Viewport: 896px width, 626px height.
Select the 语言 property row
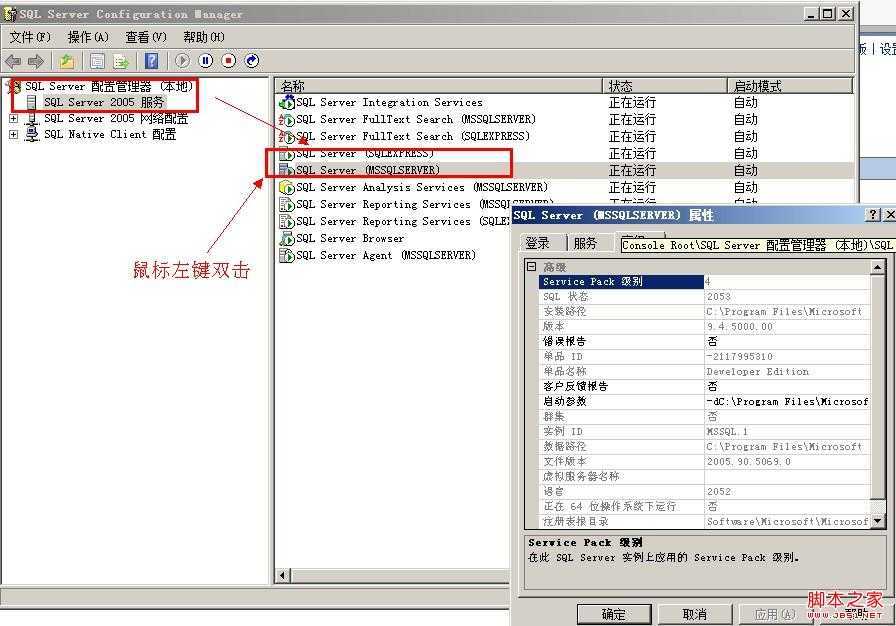[x=704, y=491]
